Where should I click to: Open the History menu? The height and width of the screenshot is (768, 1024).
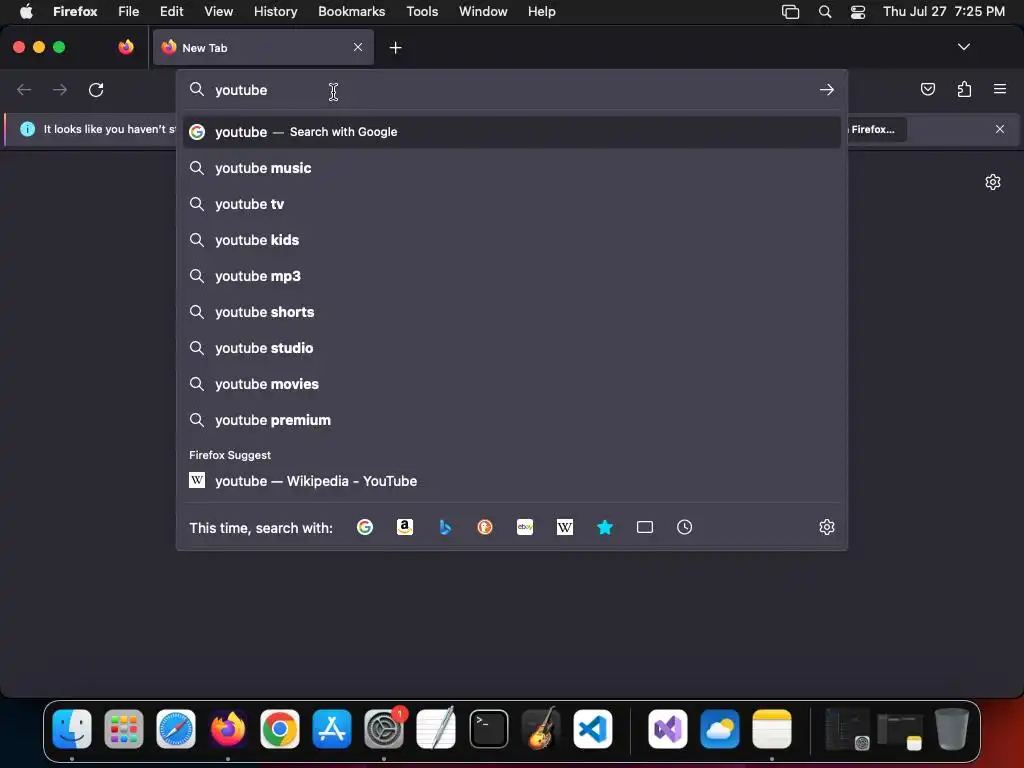pyautogui.click(x=275, y=11)
